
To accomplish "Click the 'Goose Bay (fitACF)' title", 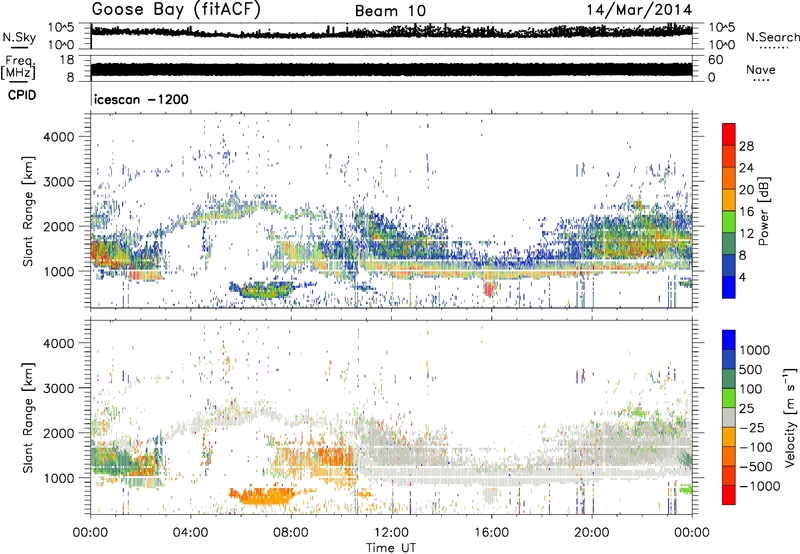I will 176,10.
